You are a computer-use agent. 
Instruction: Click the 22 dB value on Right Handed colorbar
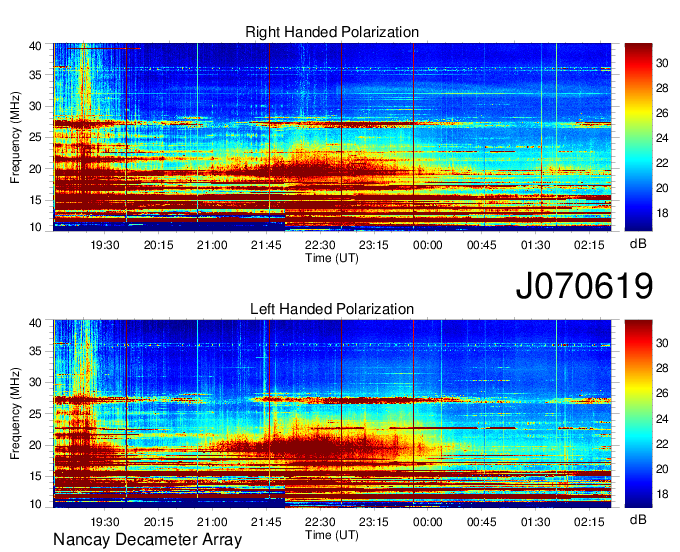662,163
